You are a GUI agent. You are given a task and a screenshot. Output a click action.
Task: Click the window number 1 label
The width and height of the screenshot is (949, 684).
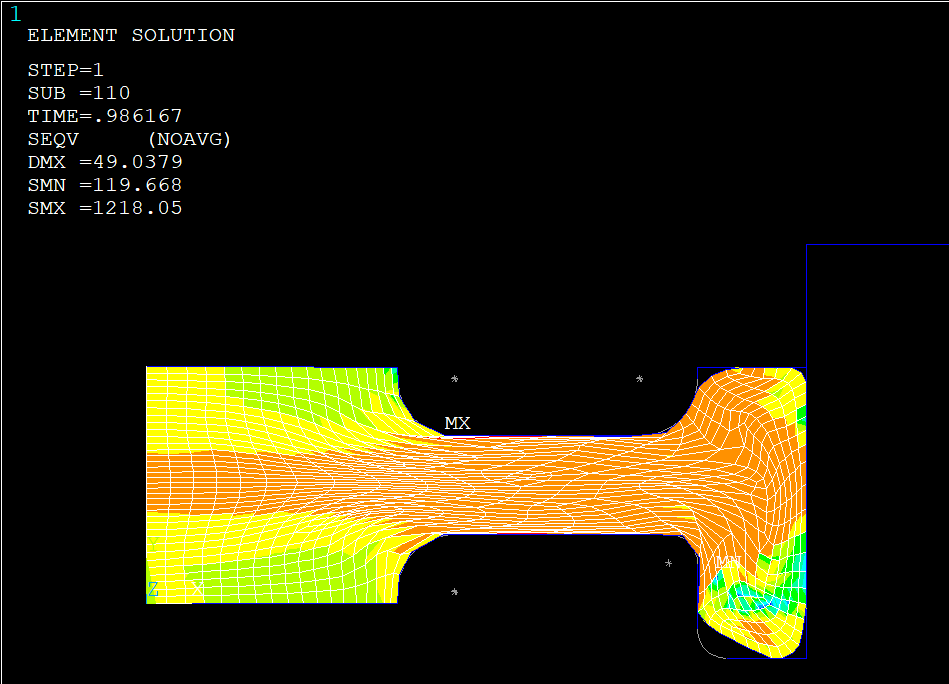tap(16, 14)
